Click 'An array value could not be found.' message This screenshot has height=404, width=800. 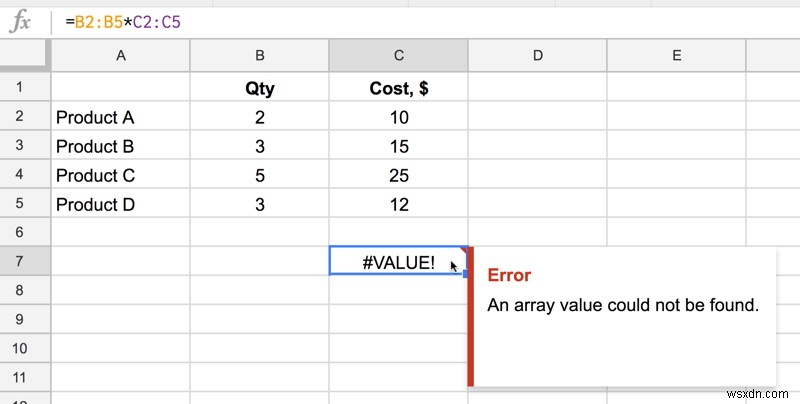[623, 305]
